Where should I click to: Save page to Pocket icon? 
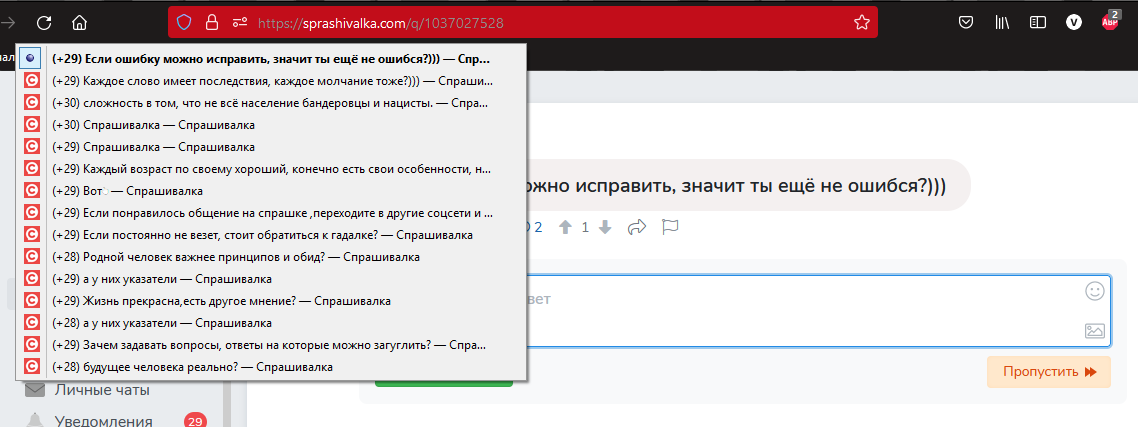[x=966, y=23]
